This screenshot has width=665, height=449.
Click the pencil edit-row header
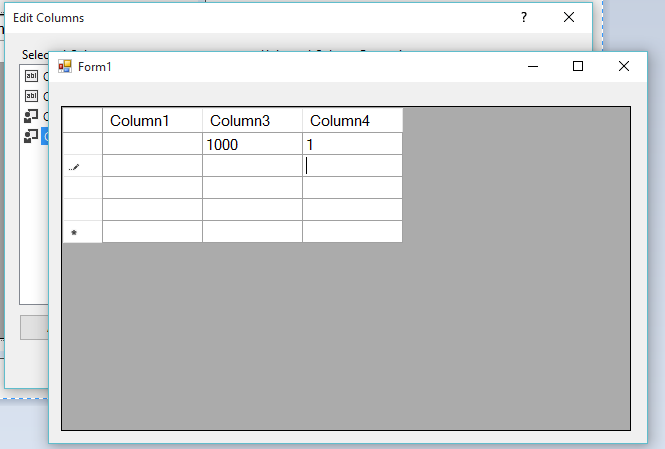point(82,166)
